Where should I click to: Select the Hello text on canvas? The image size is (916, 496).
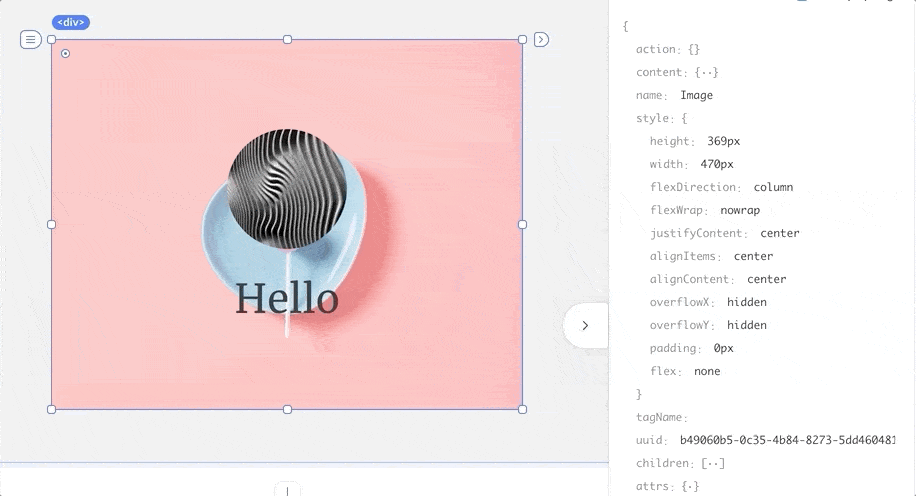click(x=287, y=299)
